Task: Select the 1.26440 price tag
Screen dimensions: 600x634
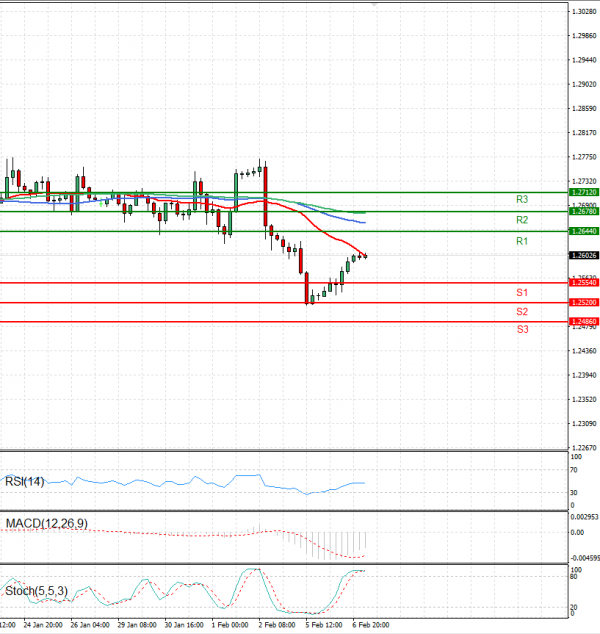Action: click(584, 231)
